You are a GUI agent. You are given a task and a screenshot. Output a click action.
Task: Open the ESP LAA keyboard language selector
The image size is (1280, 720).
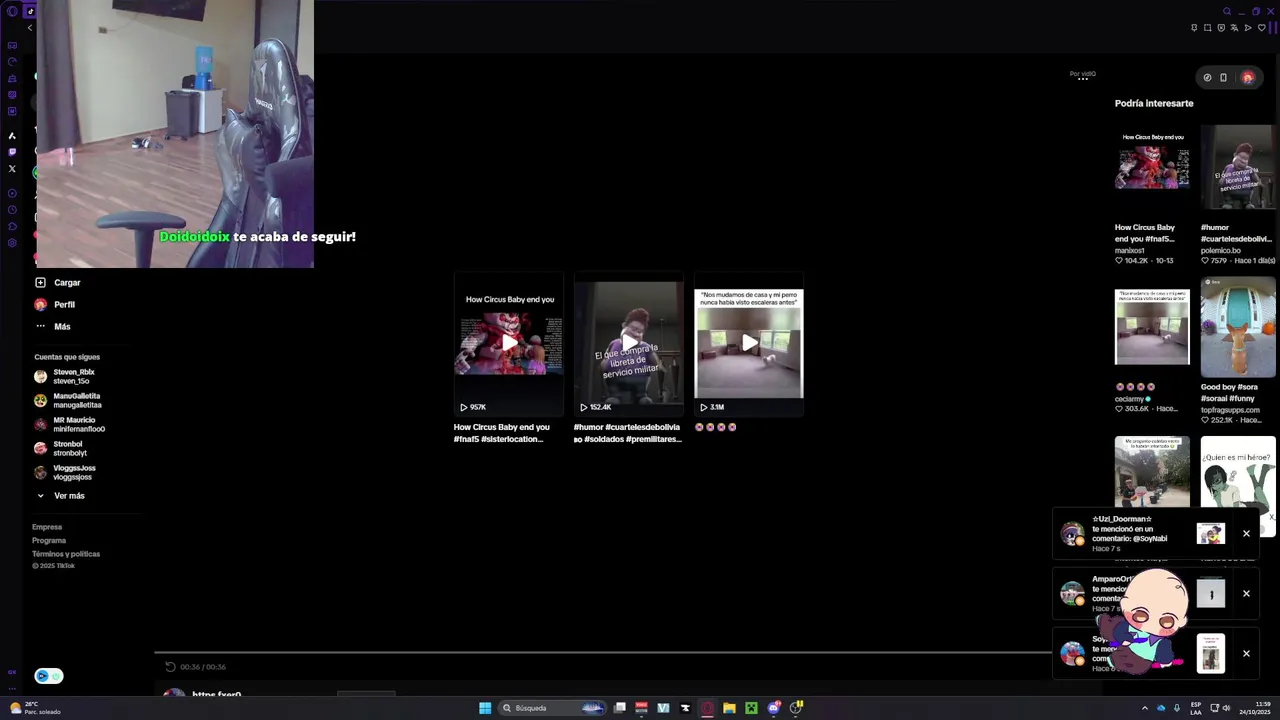[x=1196, y=708]
